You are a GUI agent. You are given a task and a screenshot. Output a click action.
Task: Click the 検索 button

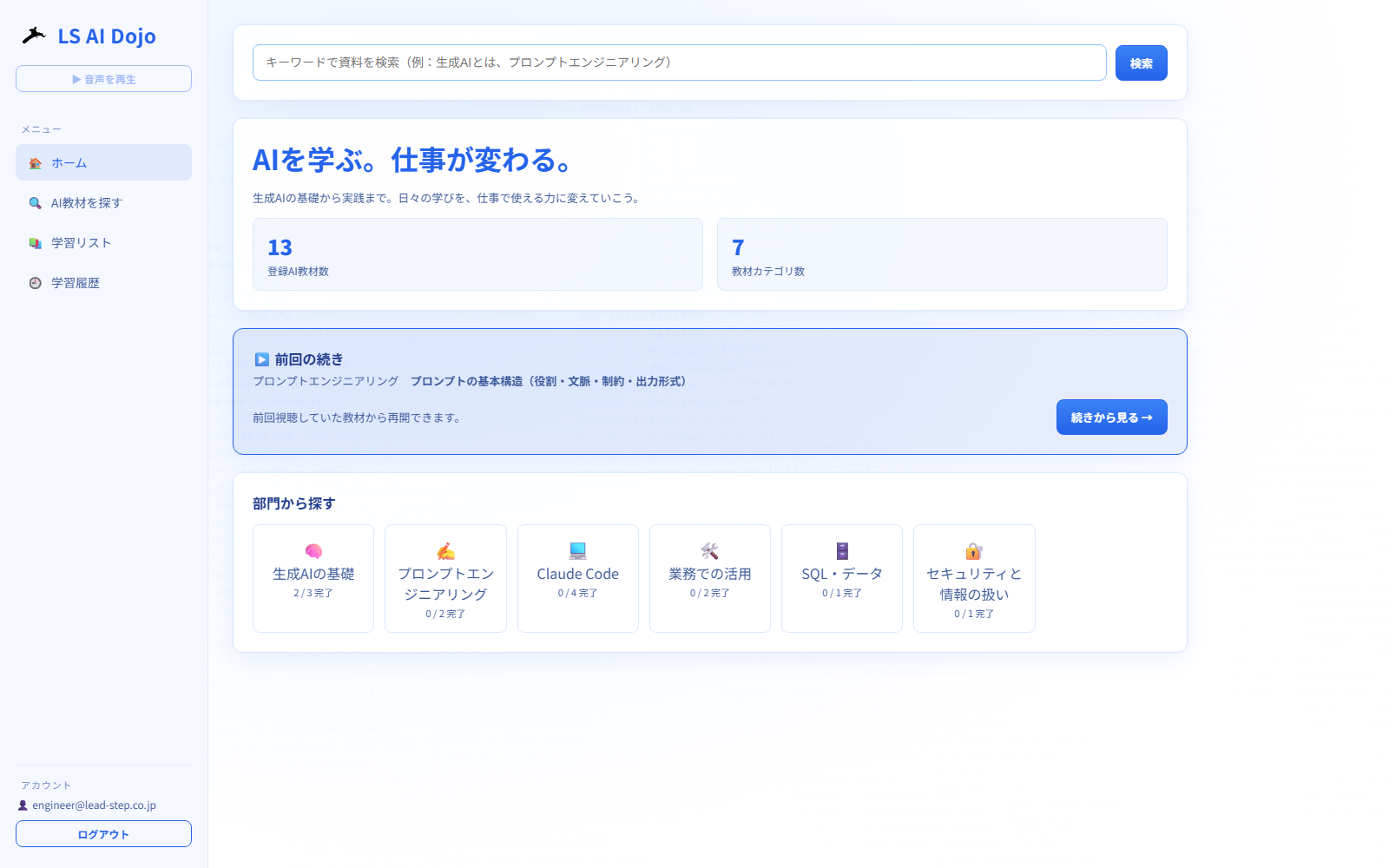coord(1142,62)
